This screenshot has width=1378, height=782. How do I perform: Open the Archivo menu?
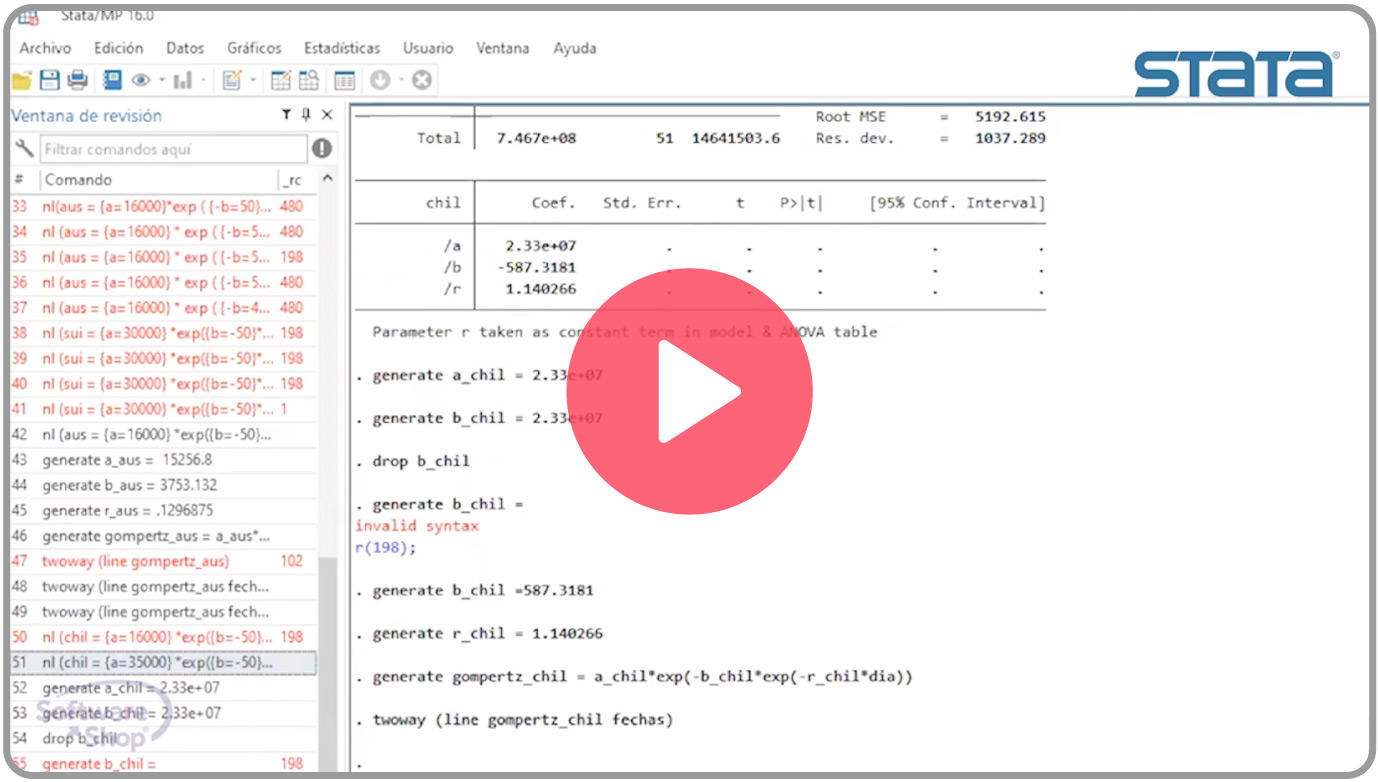pyautogui.click(x=45, y=48)
